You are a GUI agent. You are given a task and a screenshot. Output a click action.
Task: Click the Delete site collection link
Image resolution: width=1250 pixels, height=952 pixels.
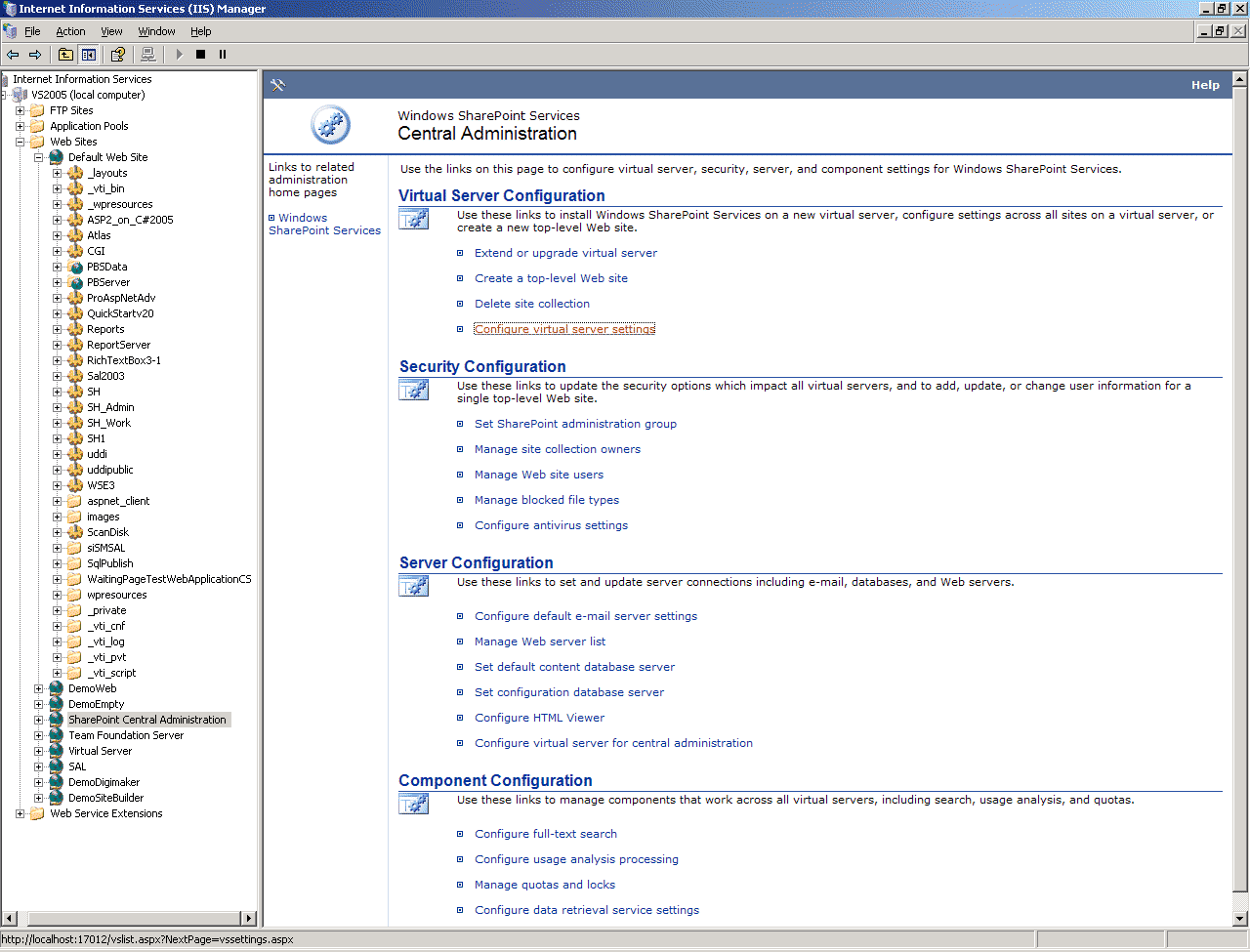pyautogui.click(x=532, y=304)
